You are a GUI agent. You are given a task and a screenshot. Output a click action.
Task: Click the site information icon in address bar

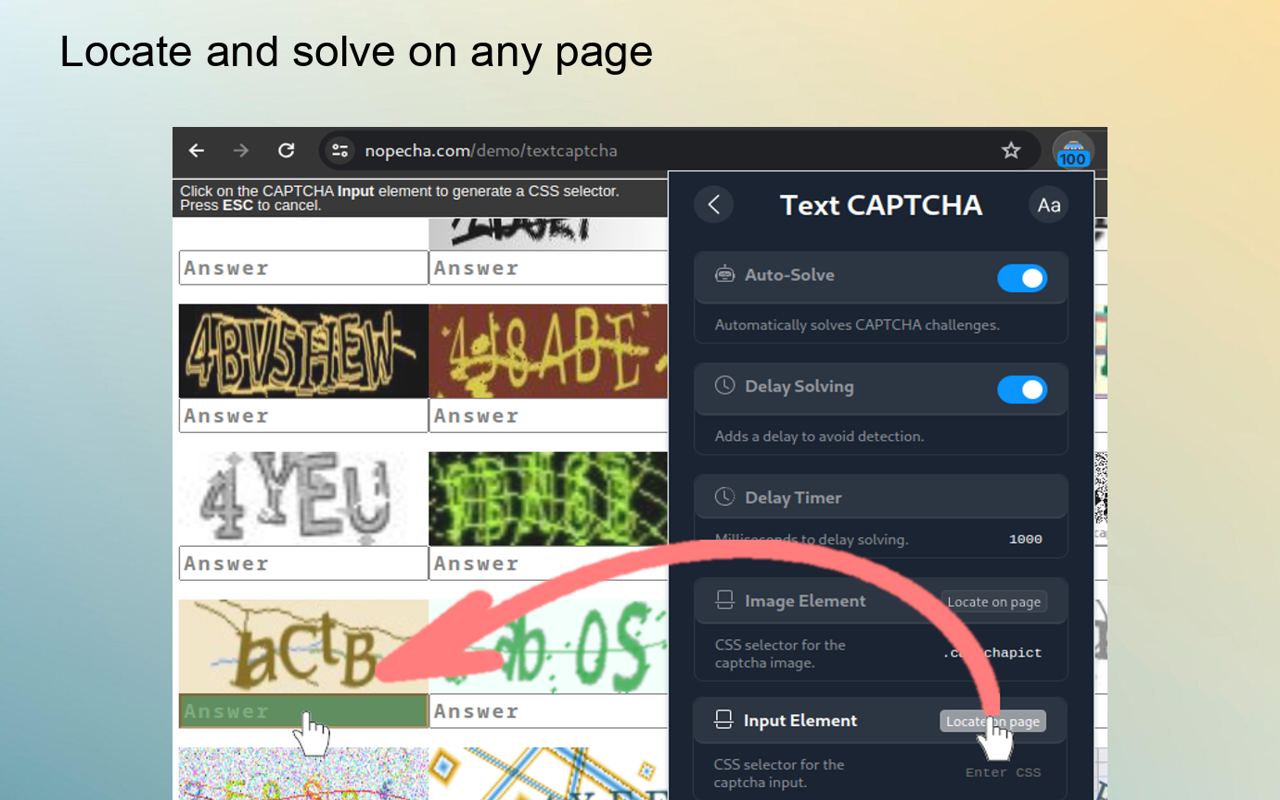click(x=339, y=151)
